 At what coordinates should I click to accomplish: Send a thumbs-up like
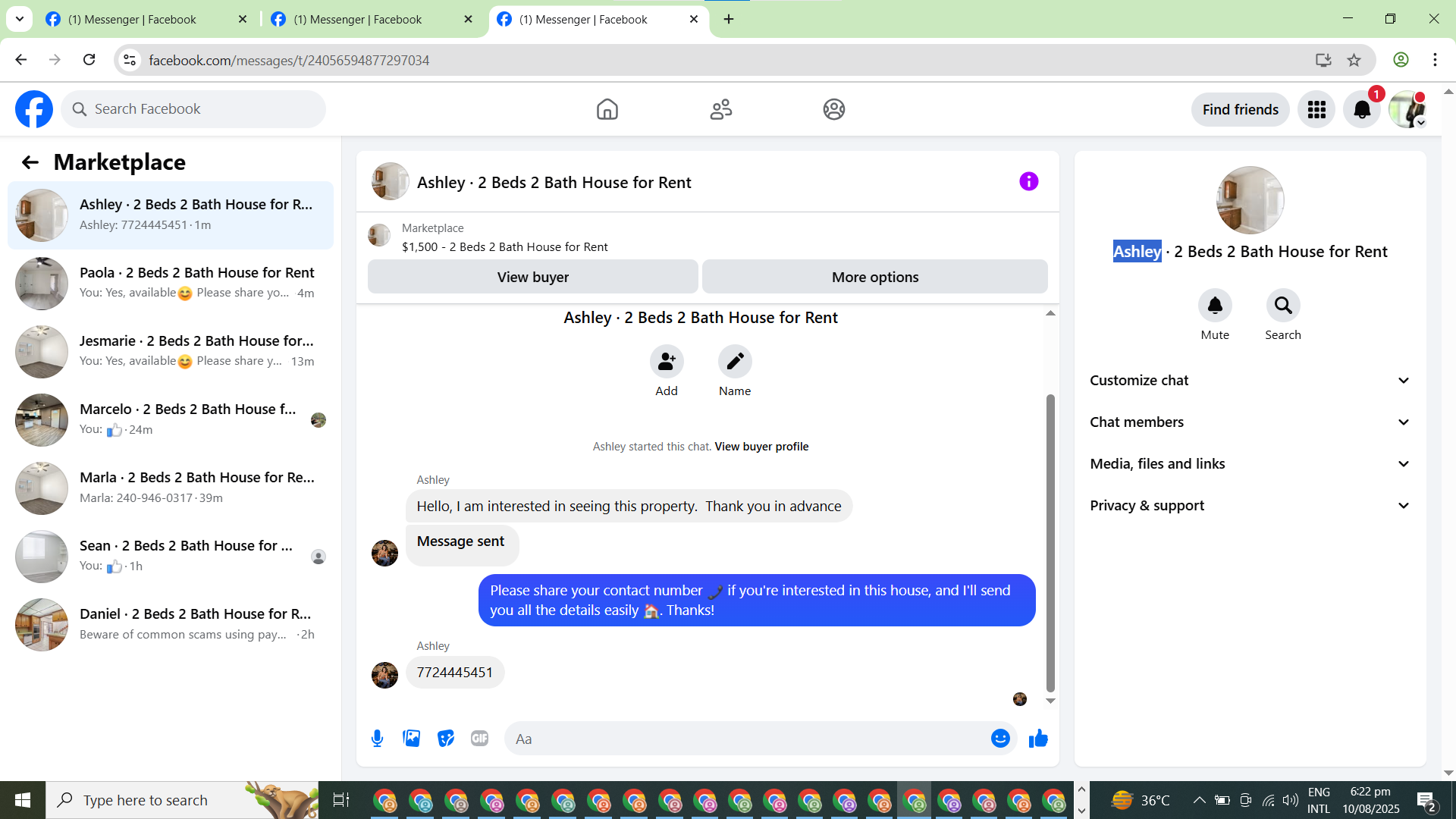(x=1038, y=738)
